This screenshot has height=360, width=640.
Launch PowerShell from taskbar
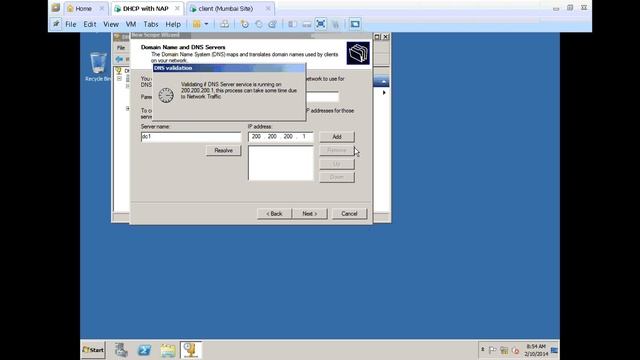click(144, 350)
